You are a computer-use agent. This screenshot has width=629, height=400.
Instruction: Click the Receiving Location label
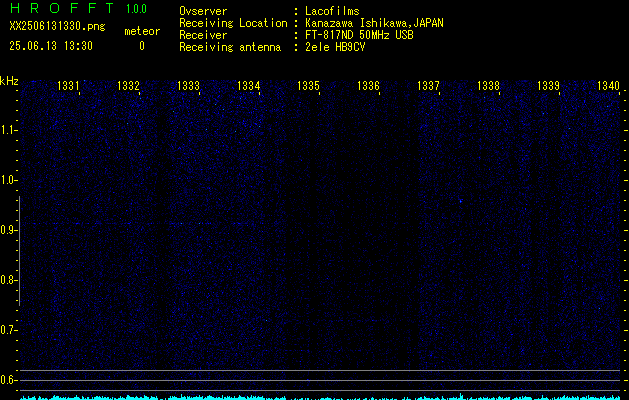pos(233,23)
